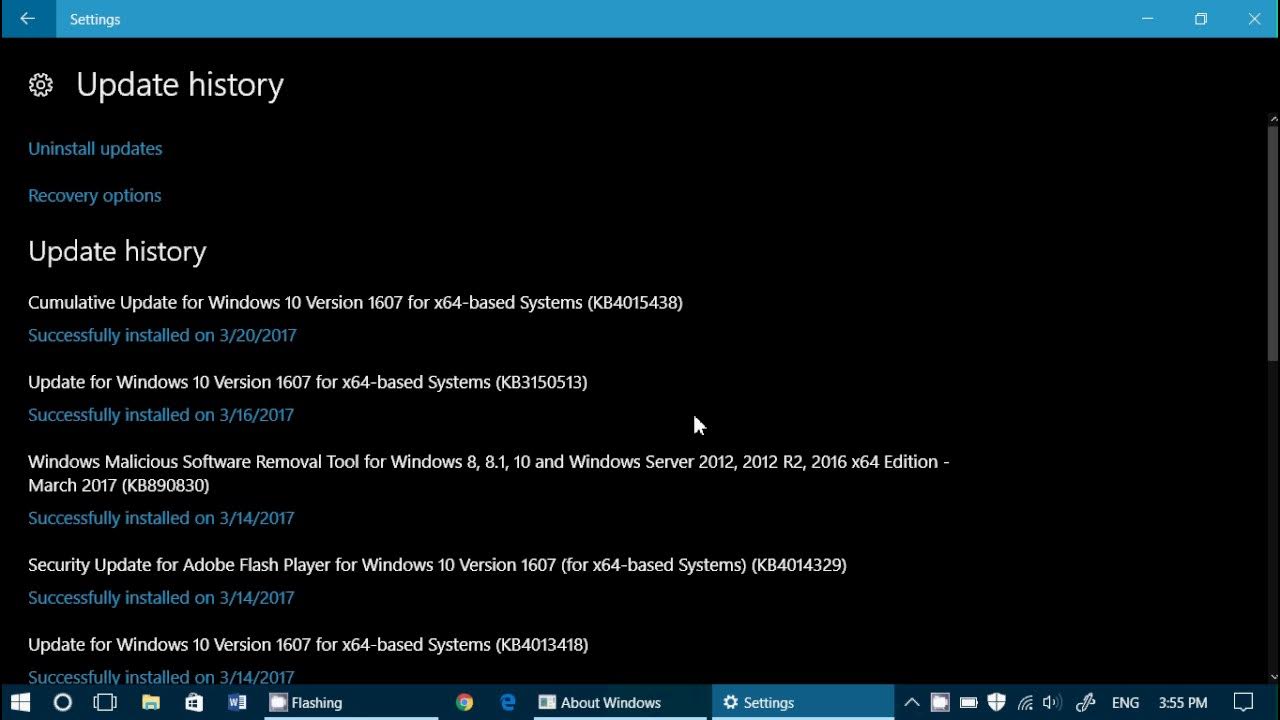Select Adobe Flash Player KB4014329 entry text
This screenshot has width=1280, height=720.
(437, 565)
